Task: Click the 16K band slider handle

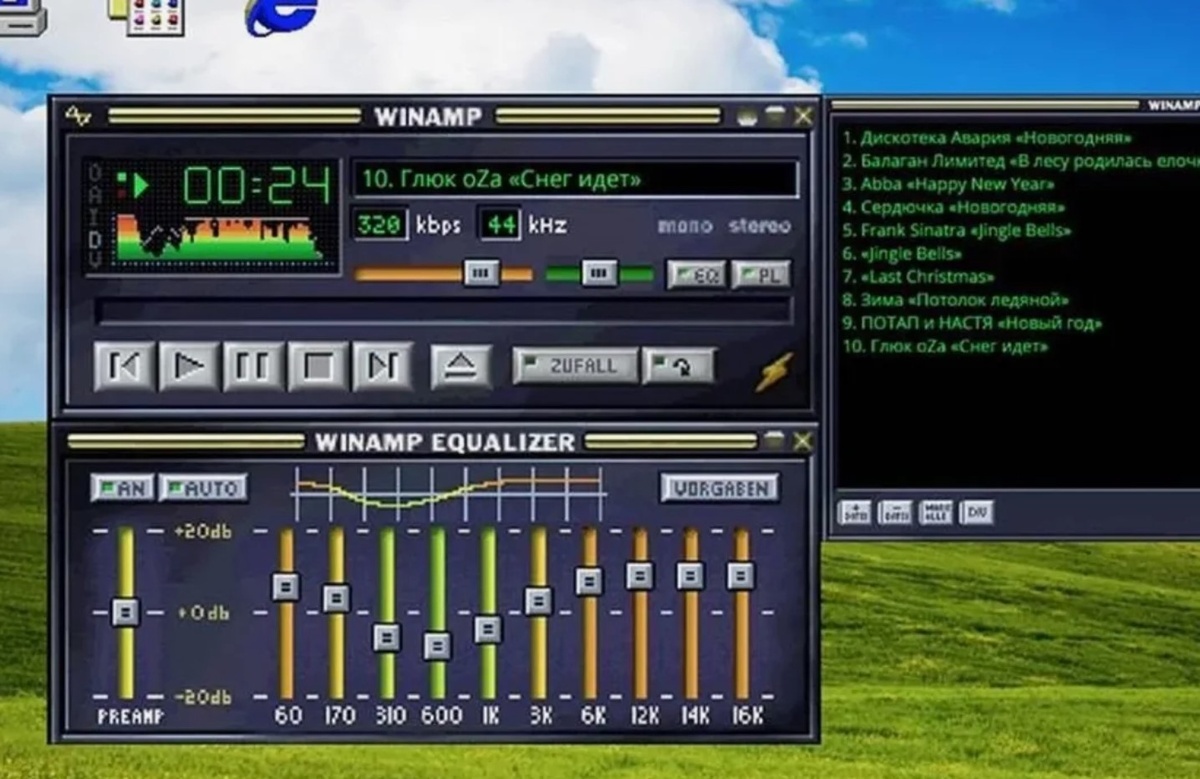Action: [x=741, y=576]
